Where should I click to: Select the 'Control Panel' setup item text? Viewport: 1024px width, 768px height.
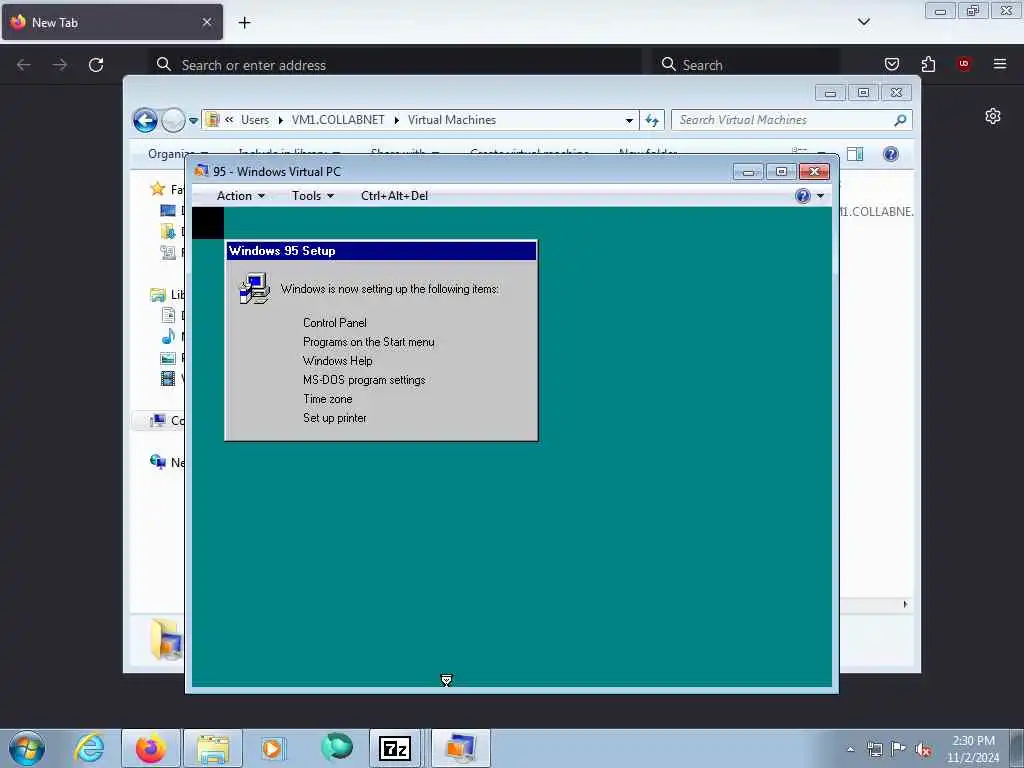(334, 323)
